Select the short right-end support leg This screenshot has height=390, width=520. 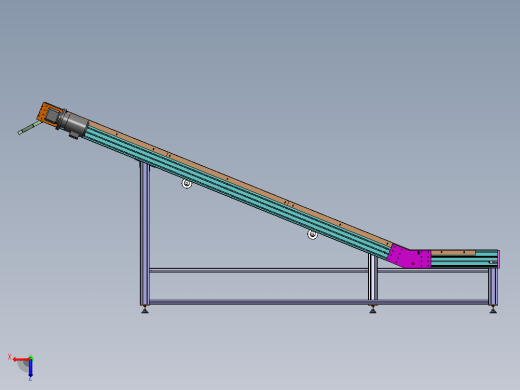coord(493,287)
